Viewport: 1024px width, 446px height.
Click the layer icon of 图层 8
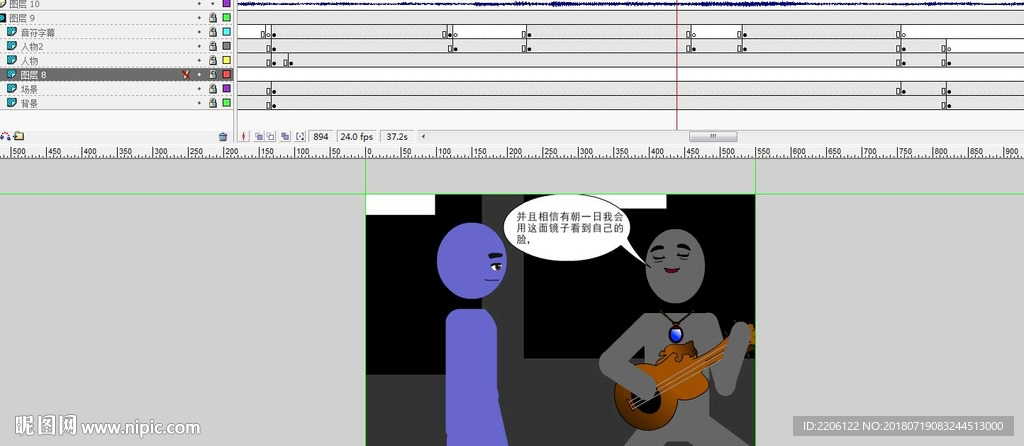pyautogui.click(x=11, y=74)
